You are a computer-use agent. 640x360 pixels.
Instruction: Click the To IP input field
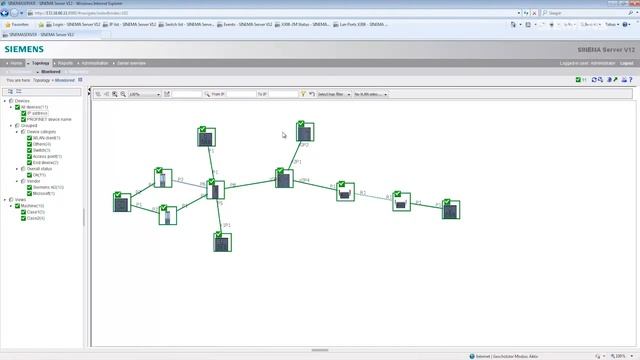pyautogui.click(x=283, y=94)
